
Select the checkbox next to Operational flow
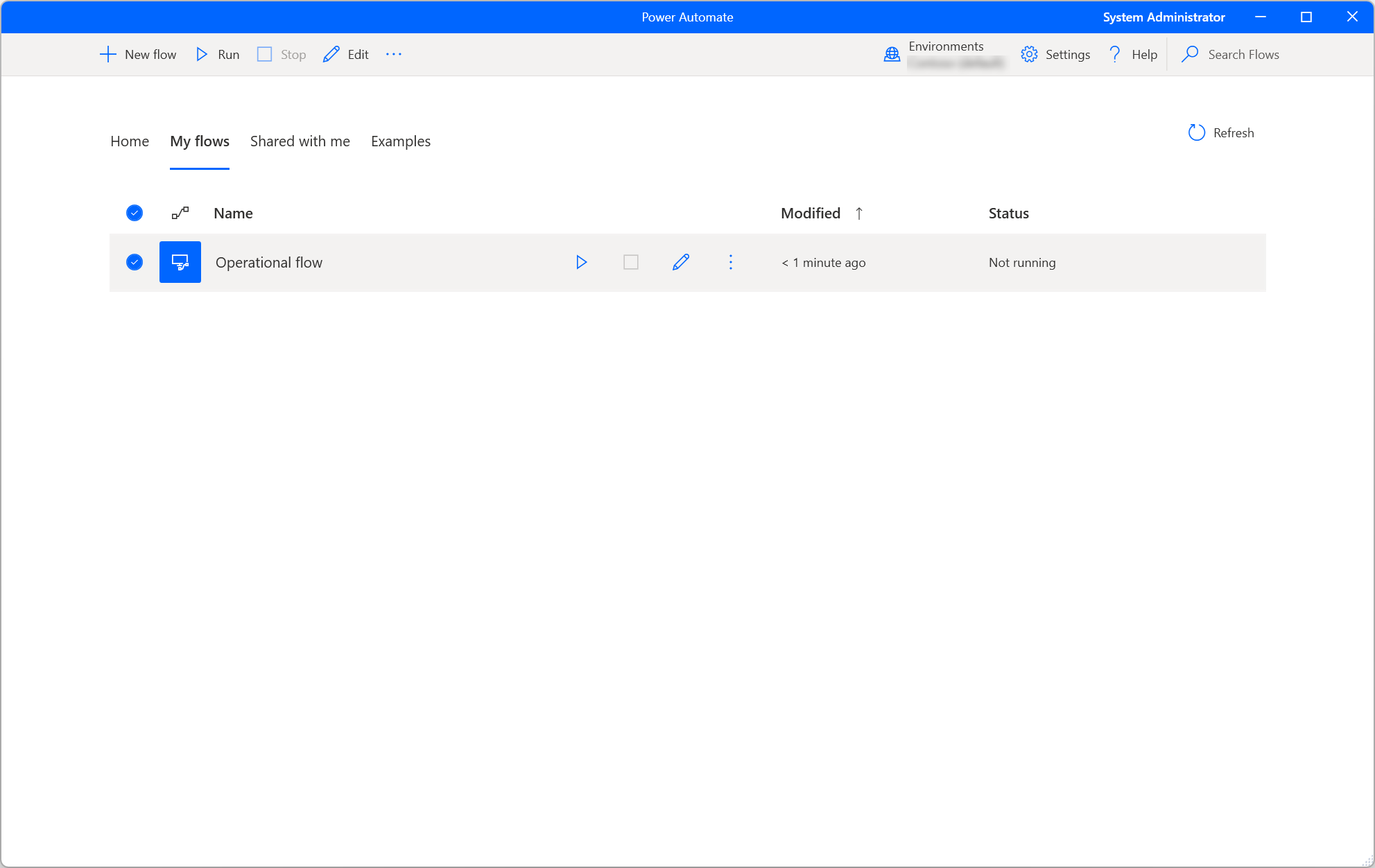coord(134,262)
